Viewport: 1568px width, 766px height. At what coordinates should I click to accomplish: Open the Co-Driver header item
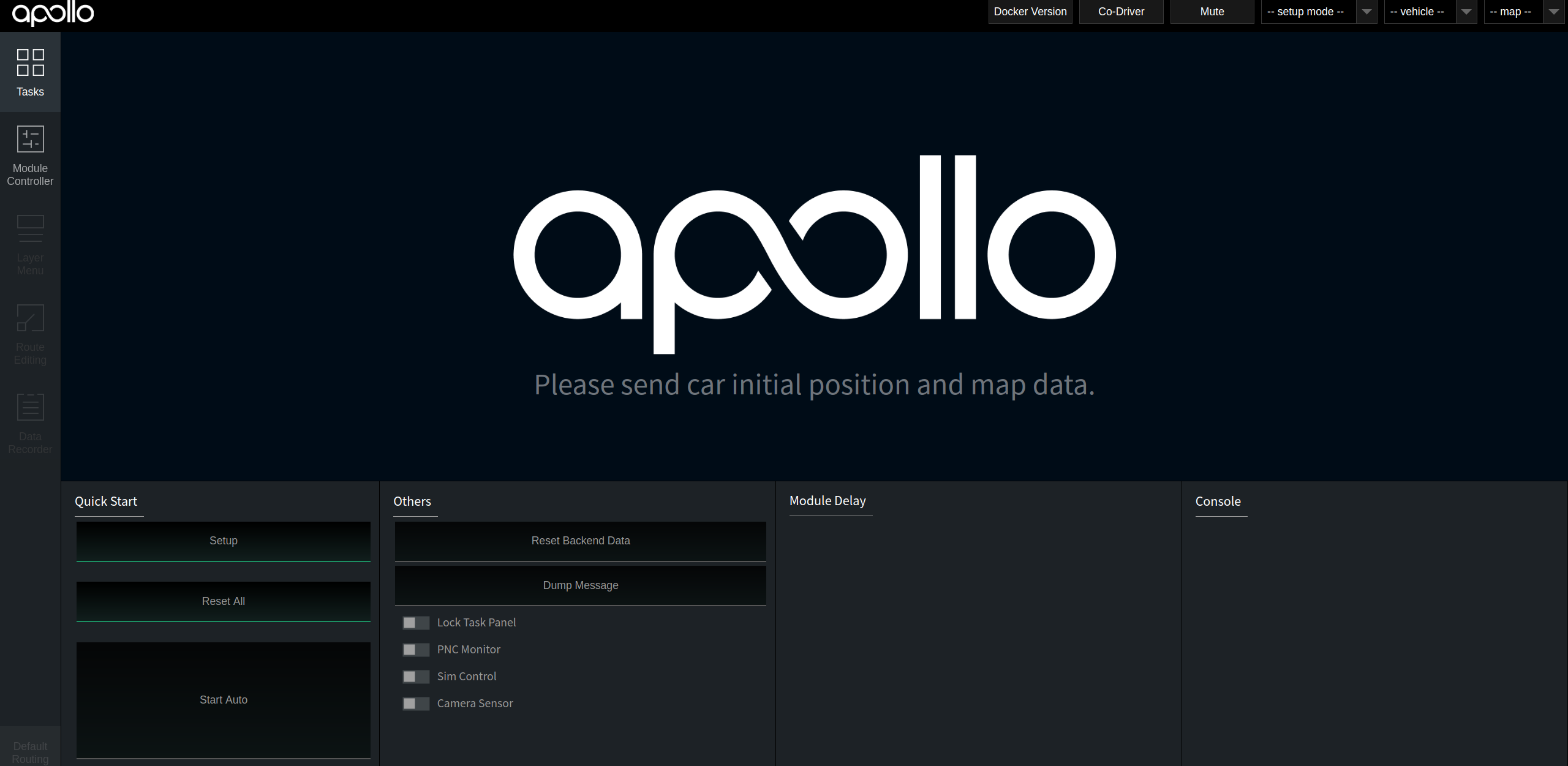(1120, 12)
